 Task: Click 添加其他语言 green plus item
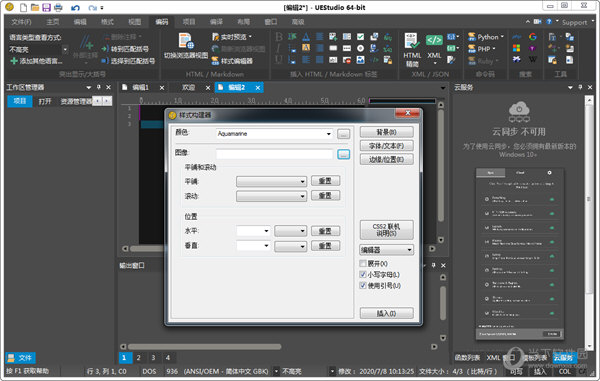point(36,61)
